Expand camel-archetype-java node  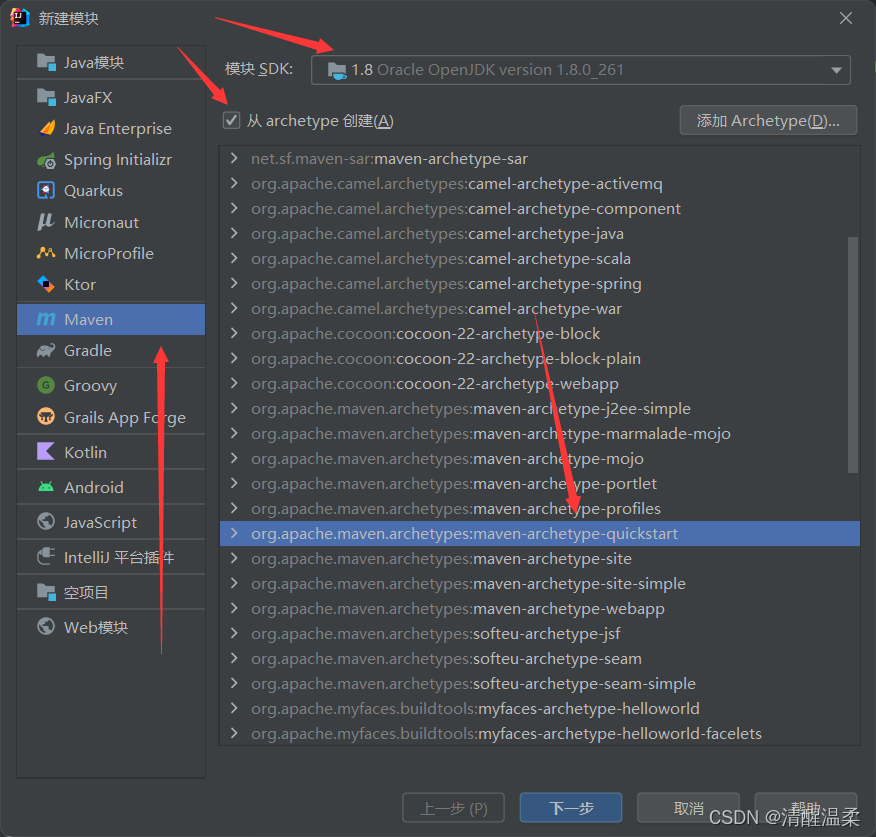point(234,234)
